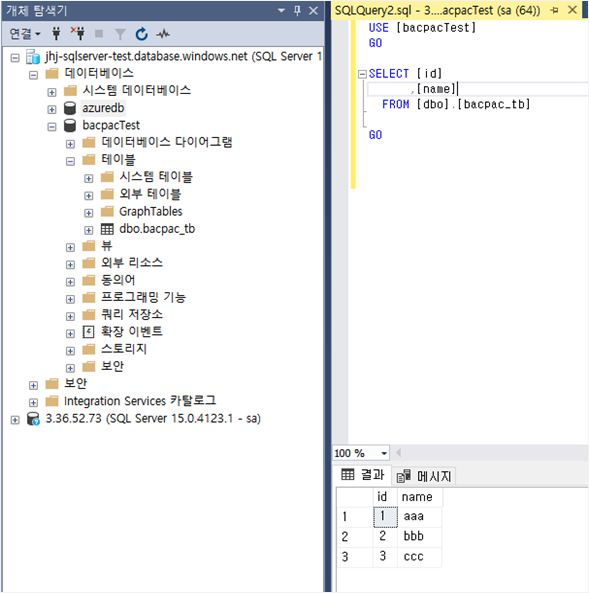The width and height of the screenshot is (589, 593).
Task: Select the results cell containing ccc
Action: (420, 557)
